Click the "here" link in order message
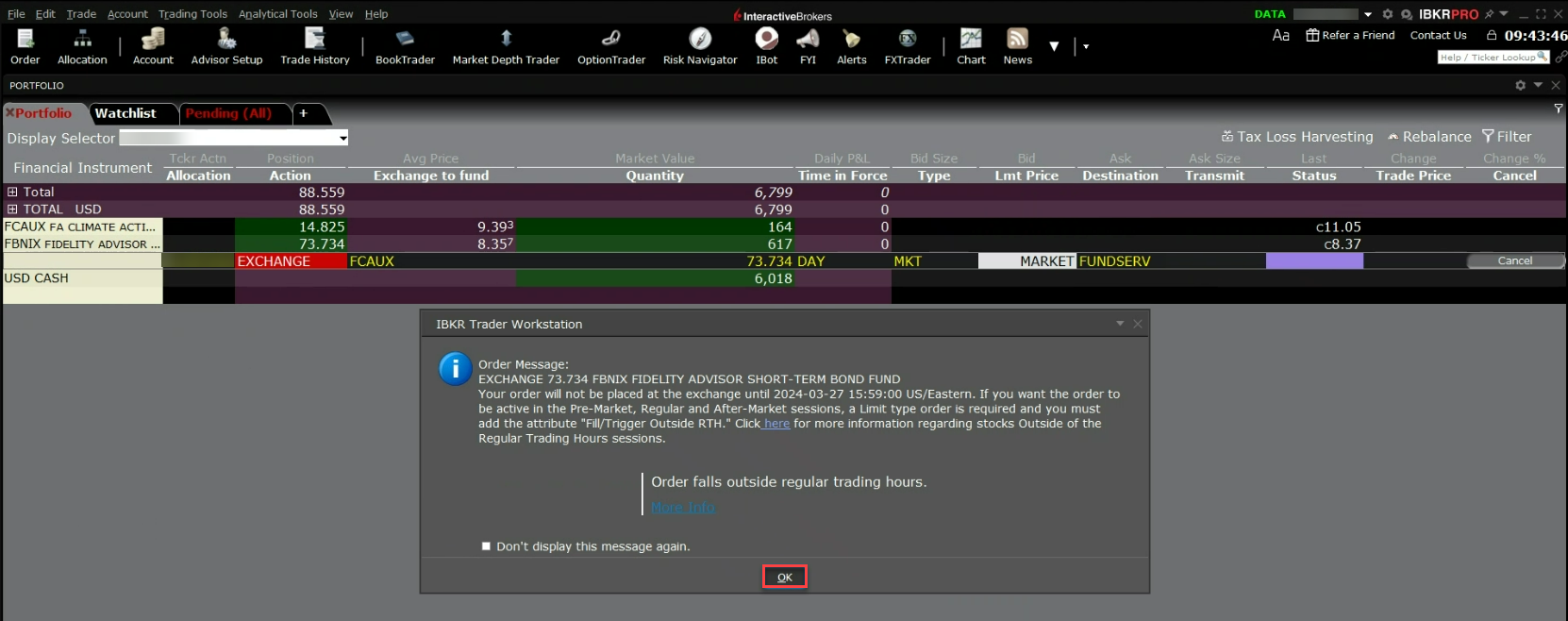Screen dimensions: 1568x621 [776, 424]
